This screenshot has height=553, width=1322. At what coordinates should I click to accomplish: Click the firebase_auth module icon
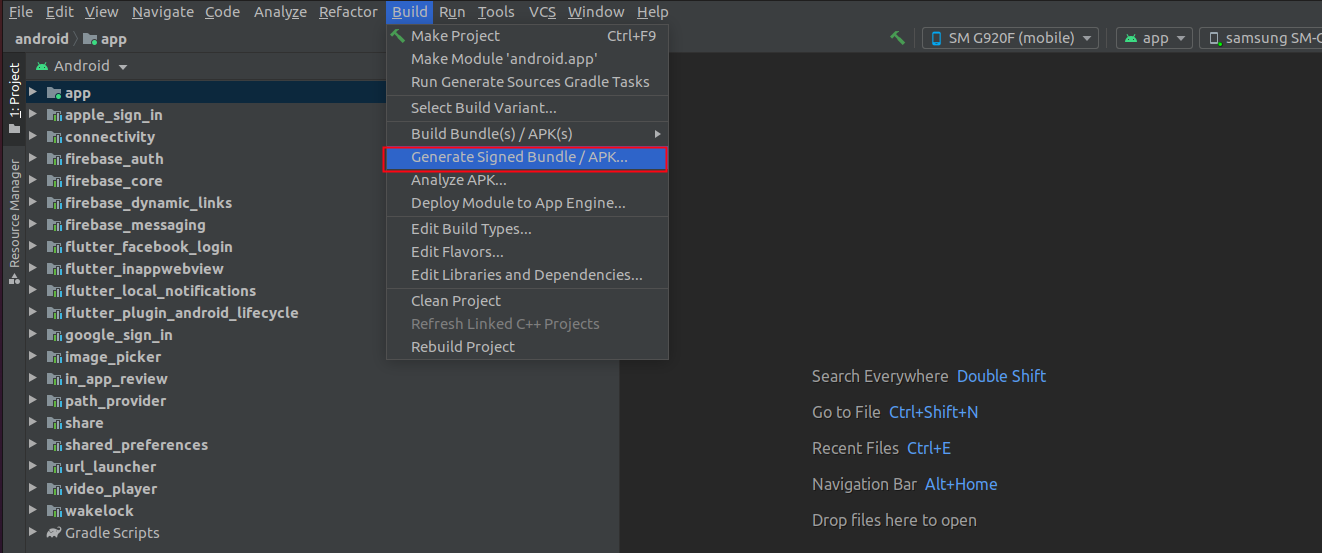coord(54,159)
